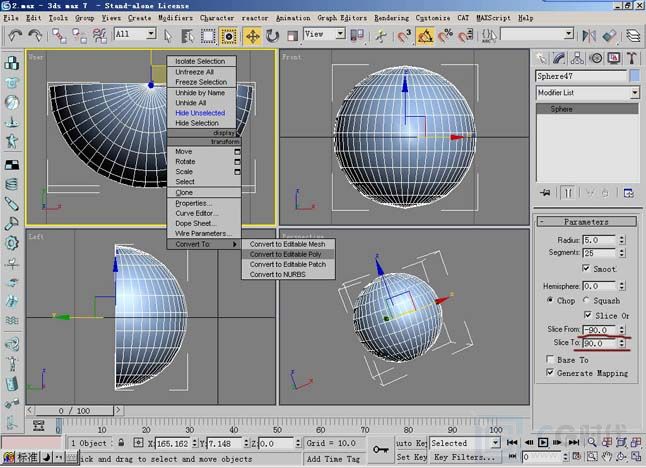Click the Auto Key button

(412, 443)
